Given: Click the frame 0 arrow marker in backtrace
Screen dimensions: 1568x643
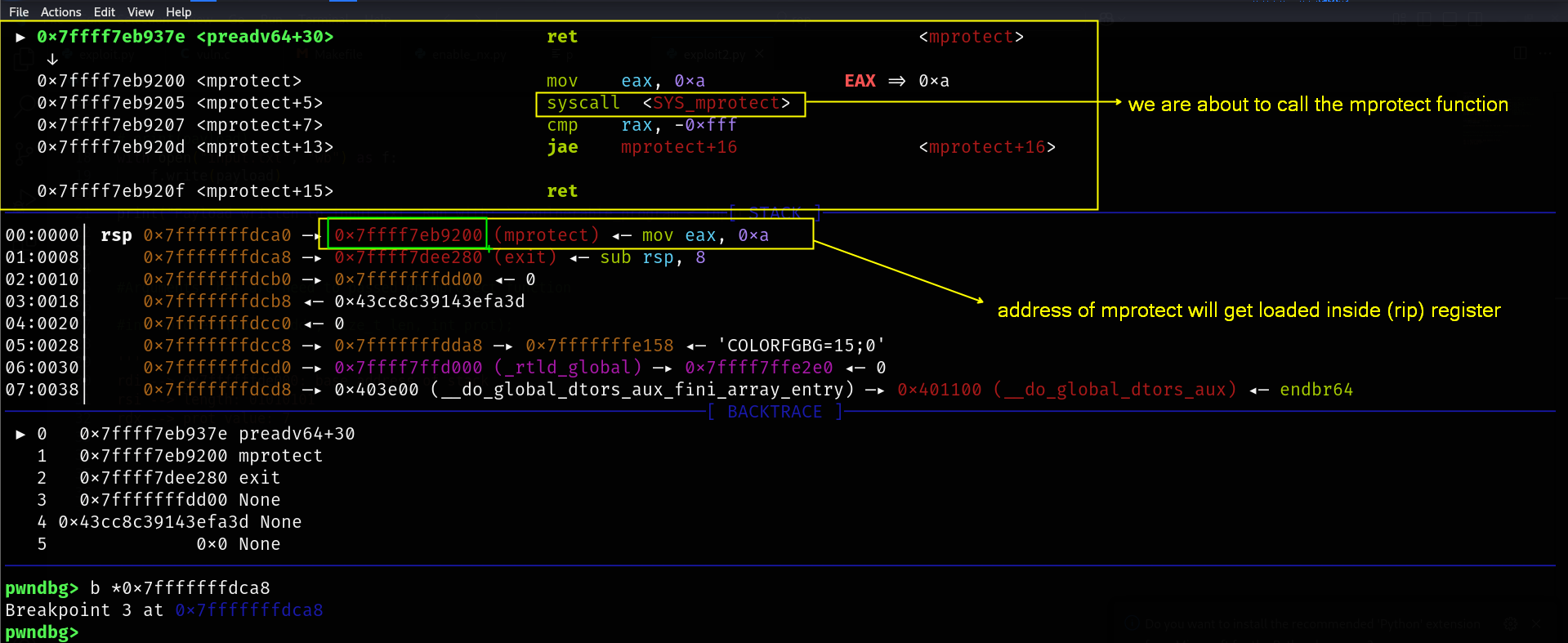Looking at the screenshot, I should [20, 434].
